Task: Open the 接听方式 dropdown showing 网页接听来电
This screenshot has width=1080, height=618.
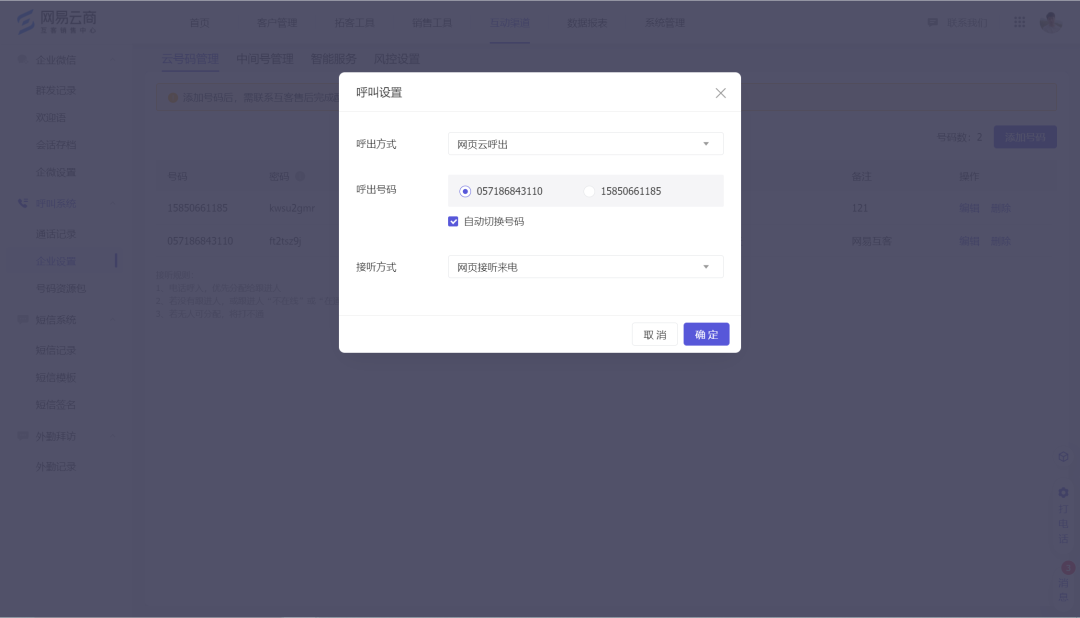Action: click(585, 266)
